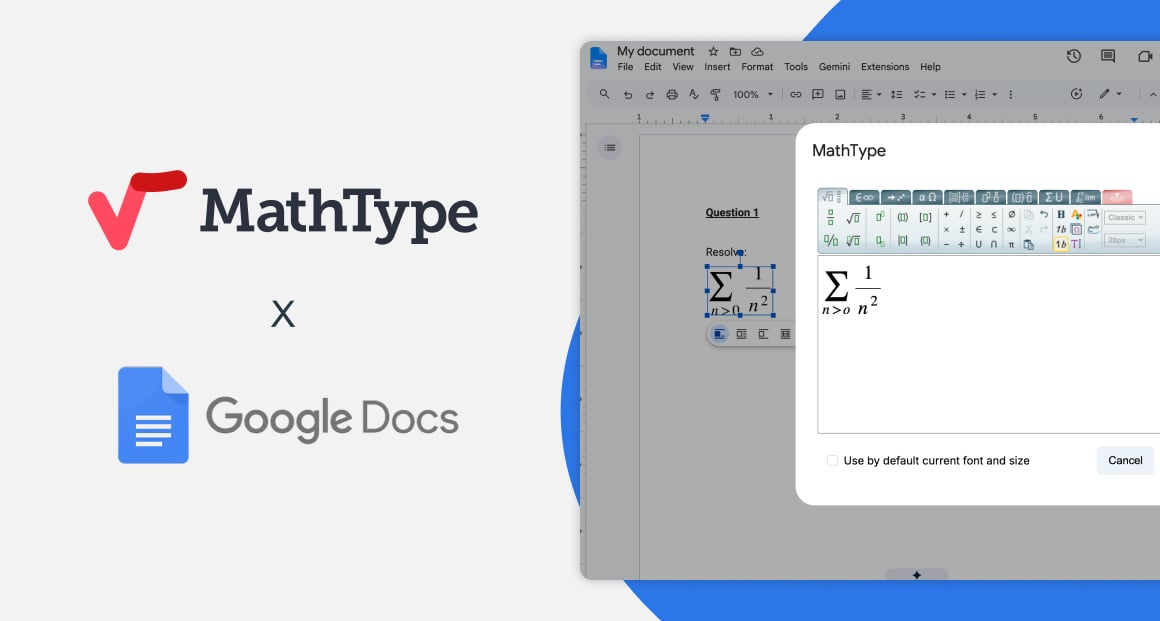Insert a square root template
Viewport: 1160px width, 621px height.
point(854,218)
